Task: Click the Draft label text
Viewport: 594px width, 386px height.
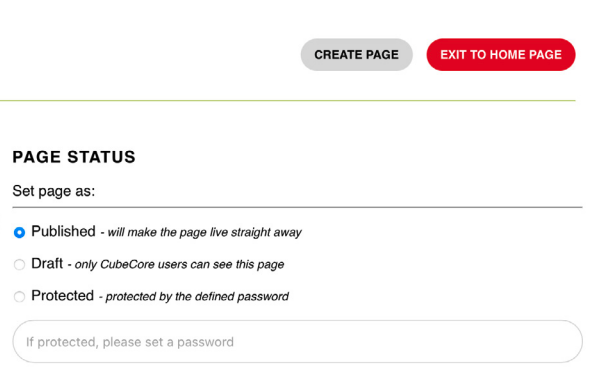Action: 47,264
